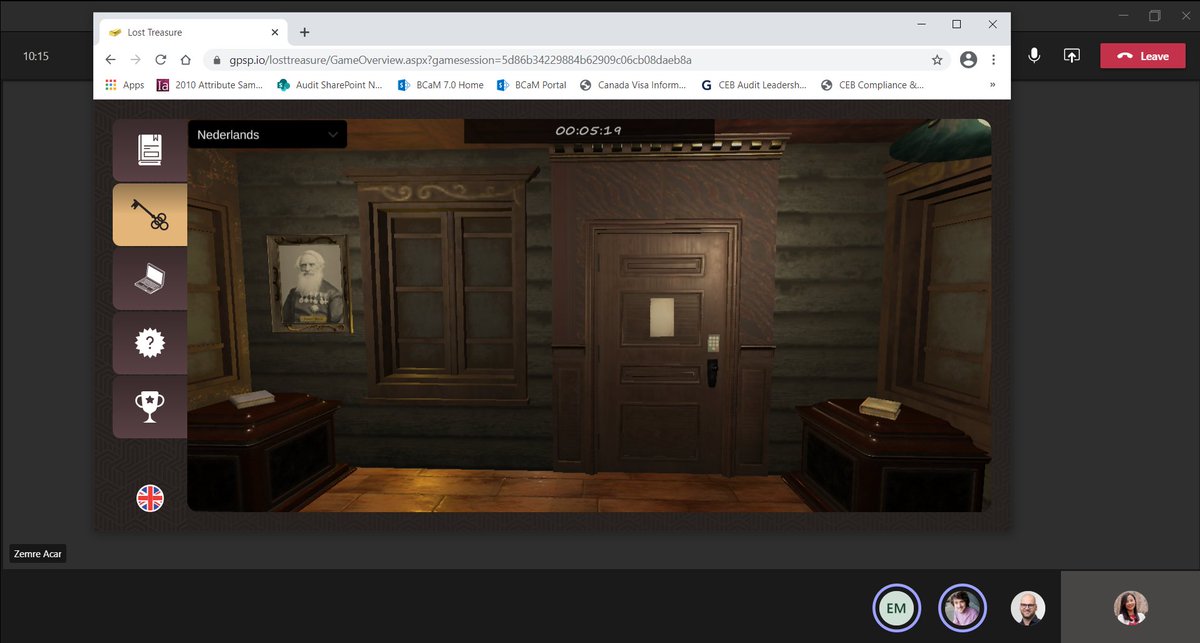The height and width of the screenshot is (643, 1200).
Task: Select the bald man participant avatar
Action: click(1027, 608)
